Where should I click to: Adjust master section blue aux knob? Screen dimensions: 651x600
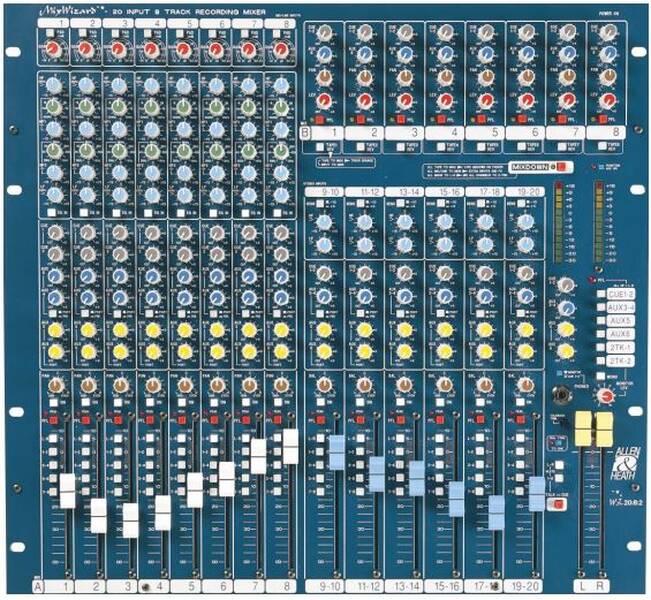565,308
